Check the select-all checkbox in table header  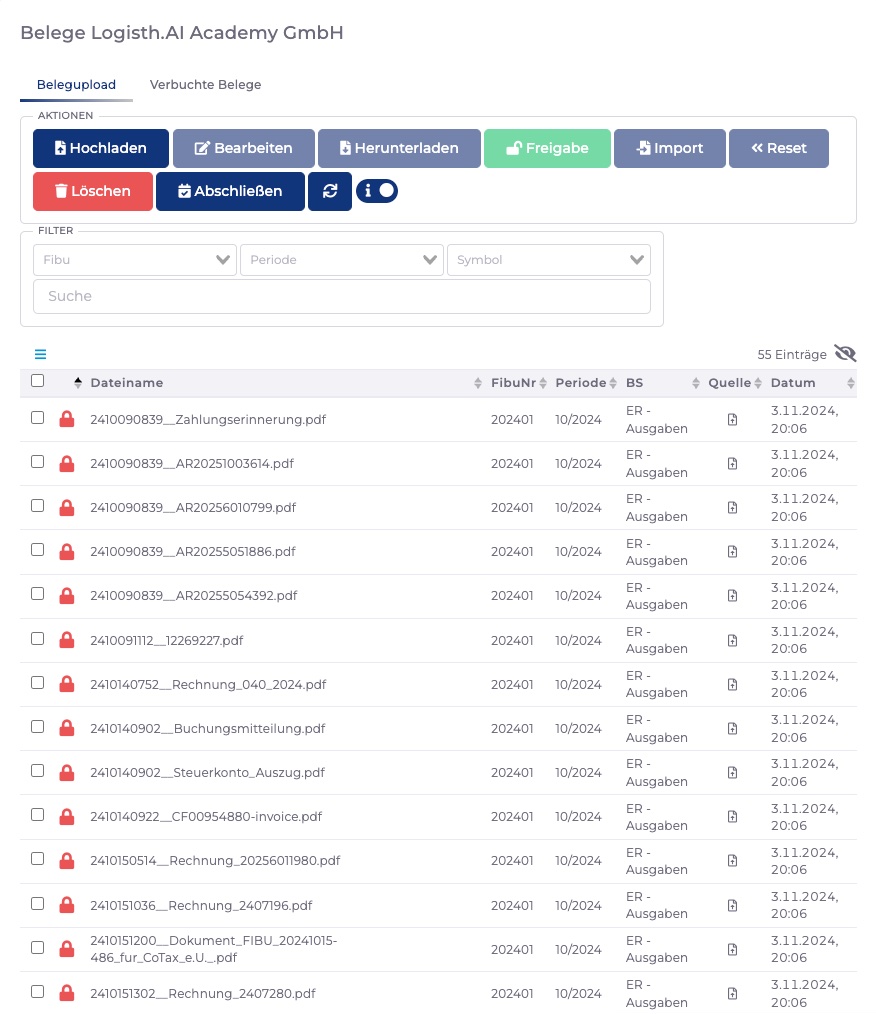click(37, 381)
